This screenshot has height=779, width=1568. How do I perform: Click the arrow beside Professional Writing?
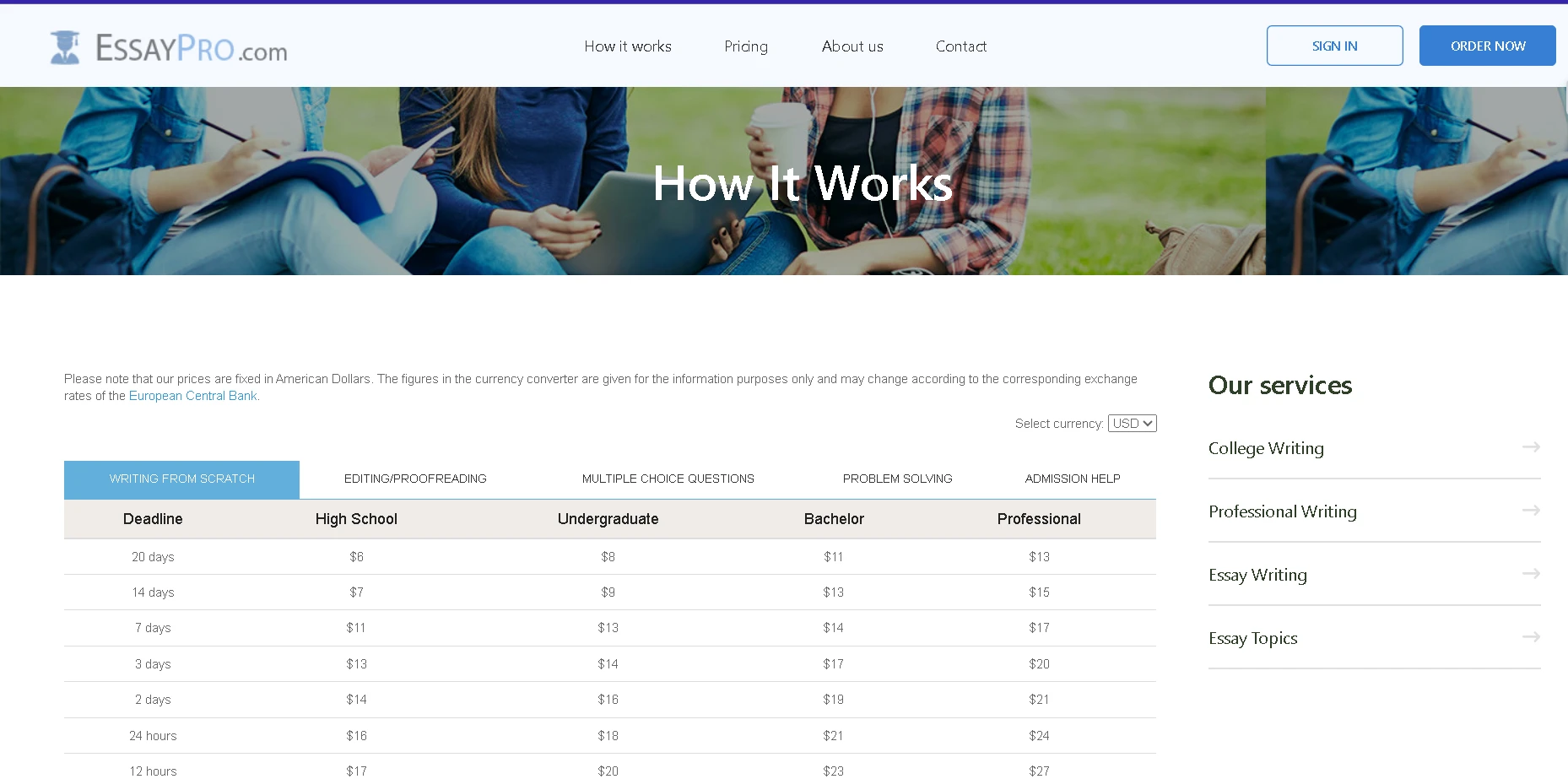coord(1531,511)
